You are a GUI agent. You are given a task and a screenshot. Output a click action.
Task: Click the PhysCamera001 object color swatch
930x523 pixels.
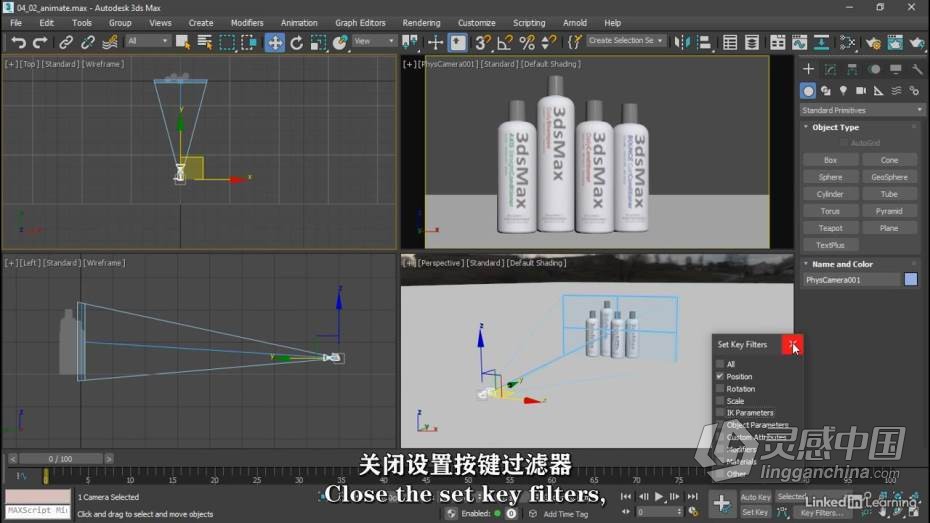tap(911, 280)
